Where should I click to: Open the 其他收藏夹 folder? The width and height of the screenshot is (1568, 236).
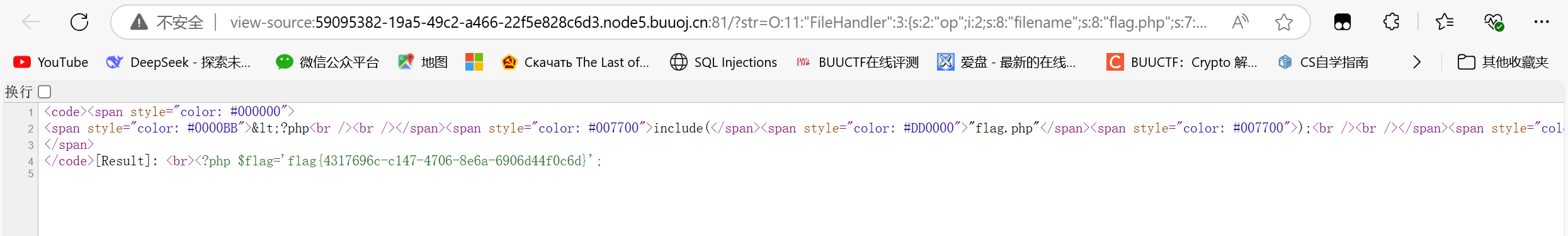(x=1503, y=62)
